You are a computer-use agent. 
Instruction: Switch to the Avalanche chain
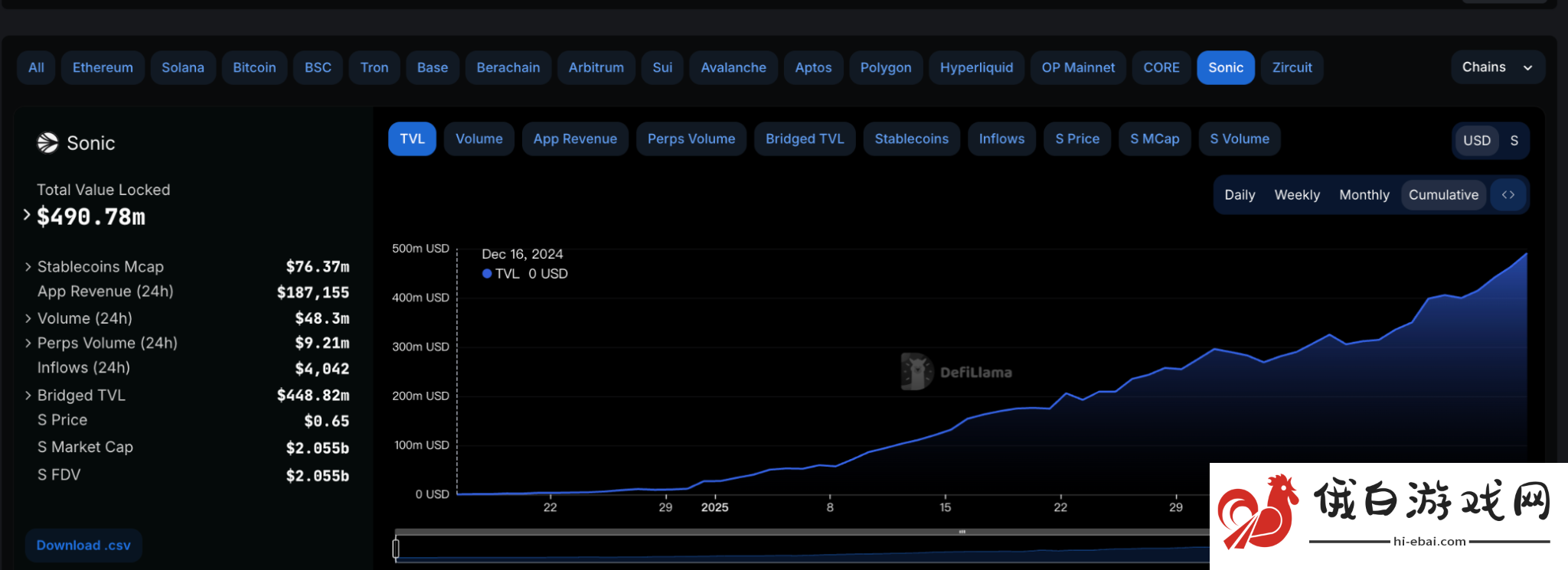point(733,67)
